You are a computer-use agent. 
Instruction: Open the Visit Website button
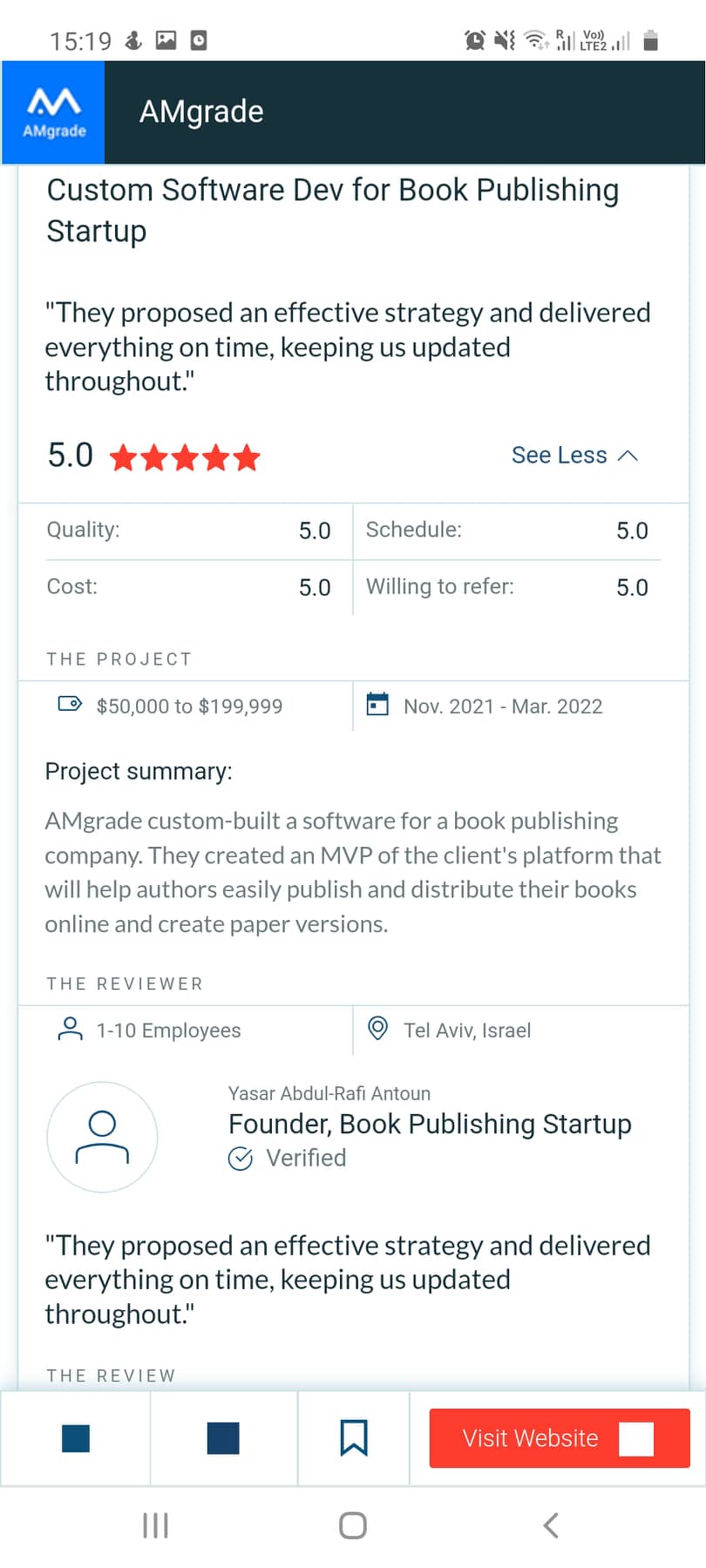tap(560, 1438)
